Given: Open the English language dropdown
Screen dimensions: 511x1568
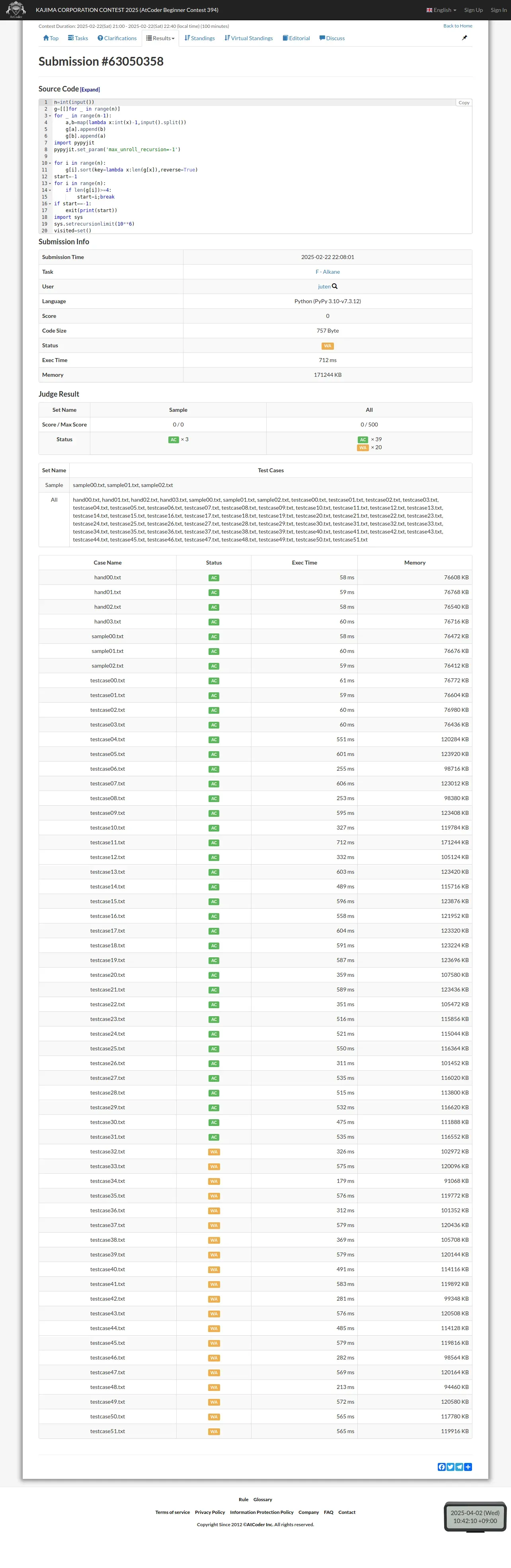Looking at the screenshot, I should [442, 10].
